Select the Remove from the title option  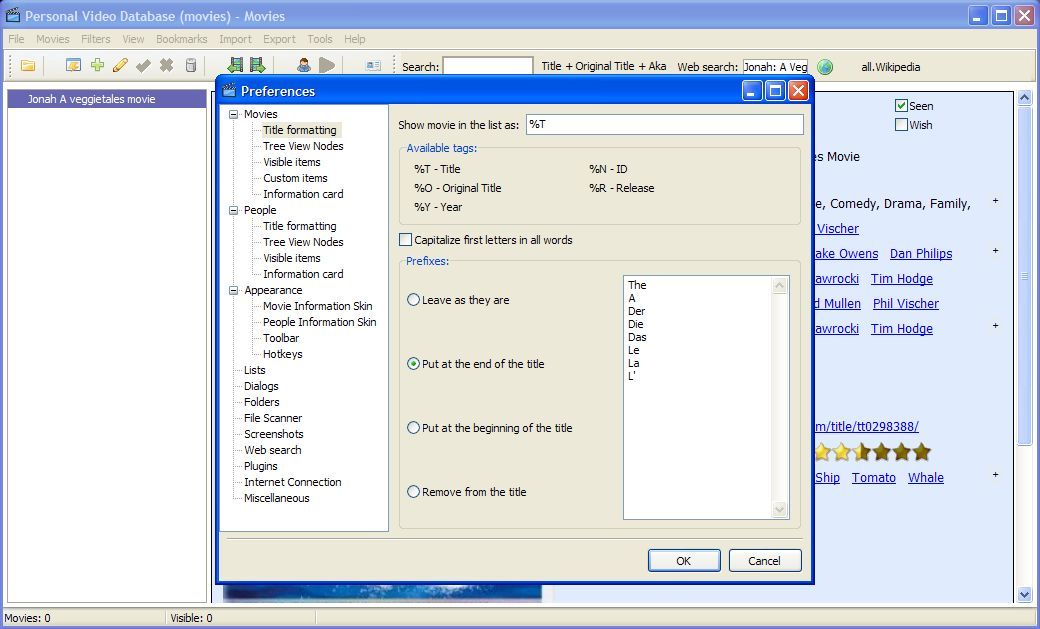[x=414, y=492]
